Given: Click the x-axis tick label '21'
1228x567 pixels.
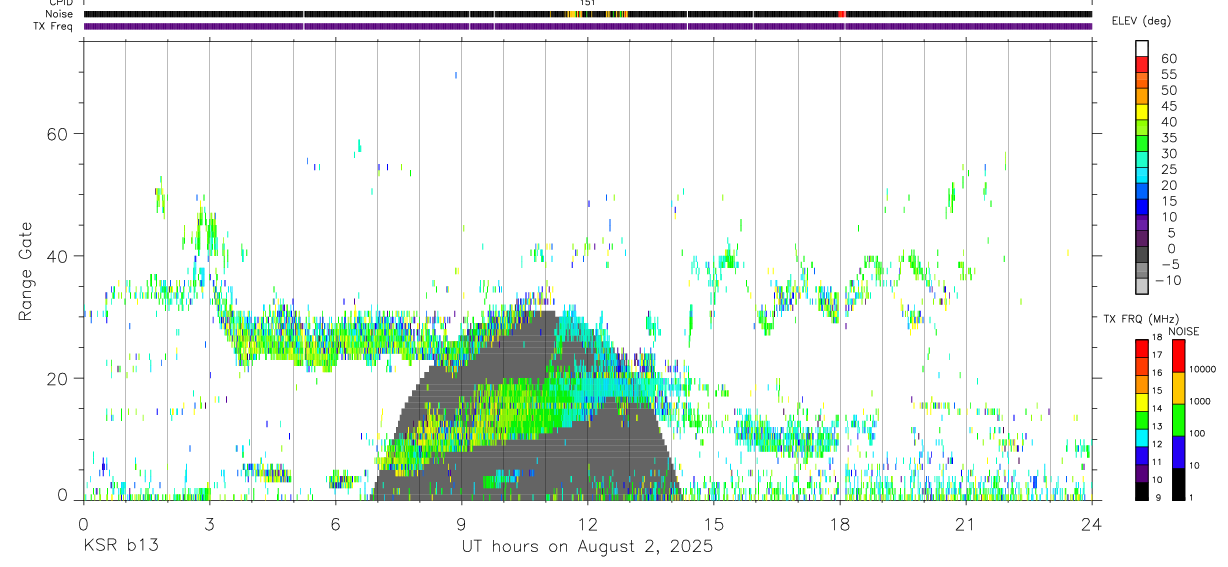Looking at the screenshot, I should (x=965, y=525).
